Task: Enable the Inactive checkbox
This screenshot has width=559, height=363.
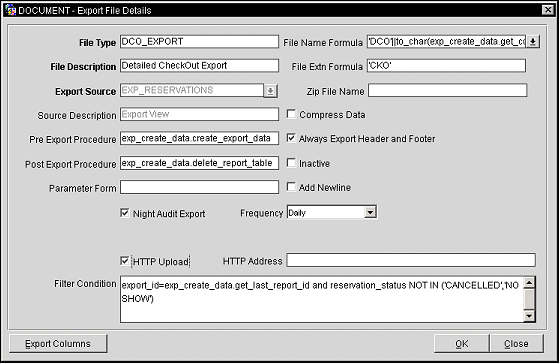Action: pyautogui.click(x=291, y=163)
